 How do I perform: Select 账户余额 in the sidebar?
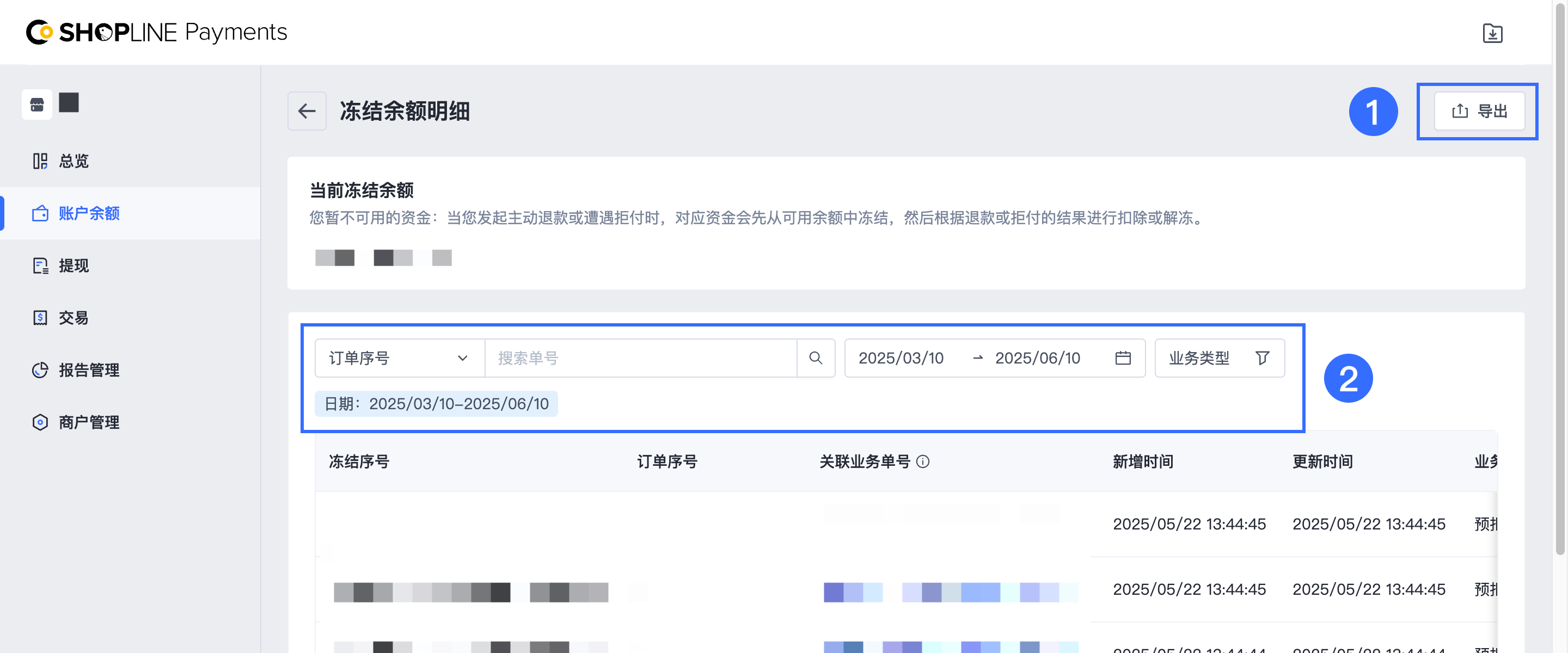[x=130, y=213]
